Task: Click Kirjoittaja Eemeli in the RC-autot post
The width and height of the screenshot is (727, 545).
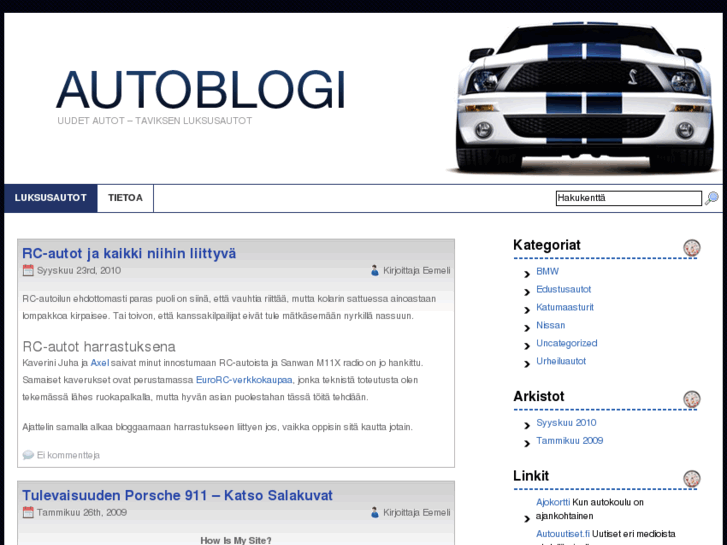Action: (416, 270)
